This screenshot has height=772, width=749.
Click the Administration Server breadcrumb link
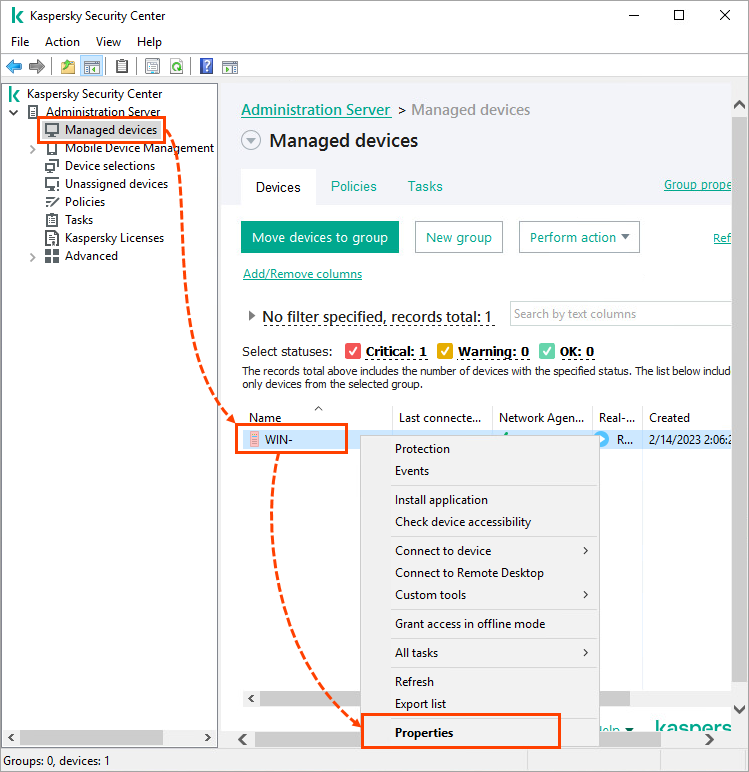coord(316,110)
